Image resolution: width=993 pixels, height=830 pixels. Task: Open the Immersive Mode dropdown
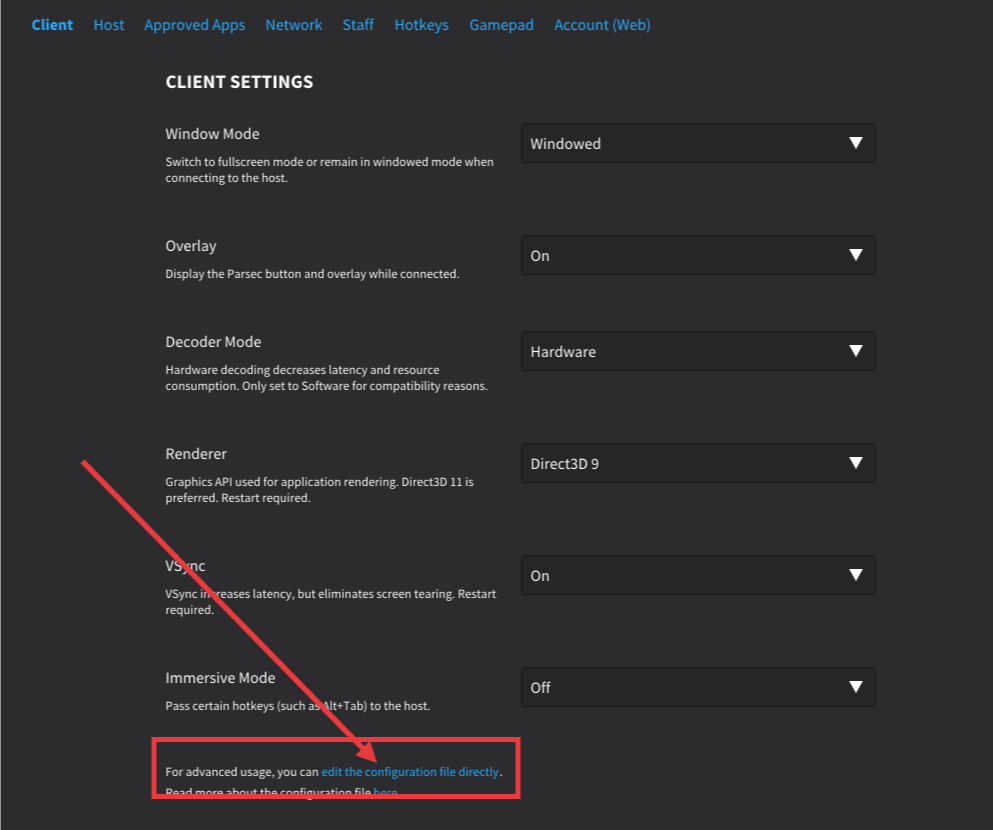click(697, 687)
